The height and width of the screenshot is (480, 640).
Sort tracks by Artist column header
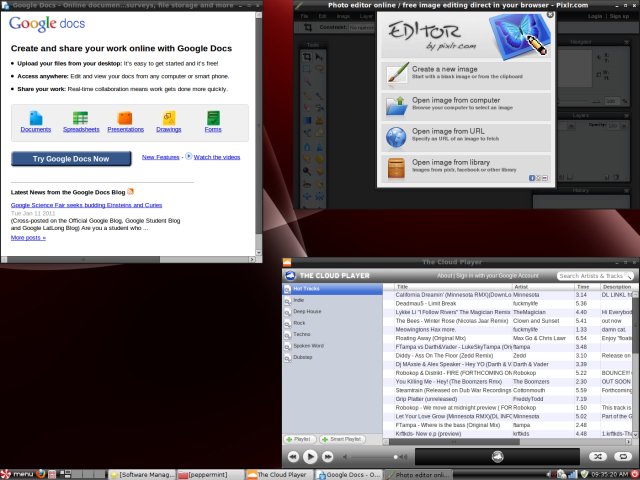pos(543,287)
